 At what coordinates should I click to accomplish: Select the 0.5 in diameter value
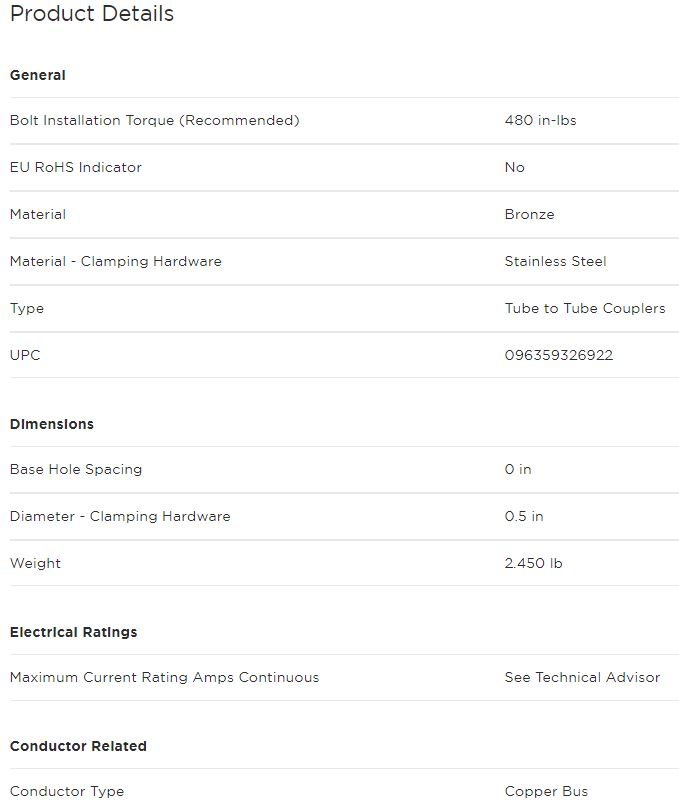[524, 517]
